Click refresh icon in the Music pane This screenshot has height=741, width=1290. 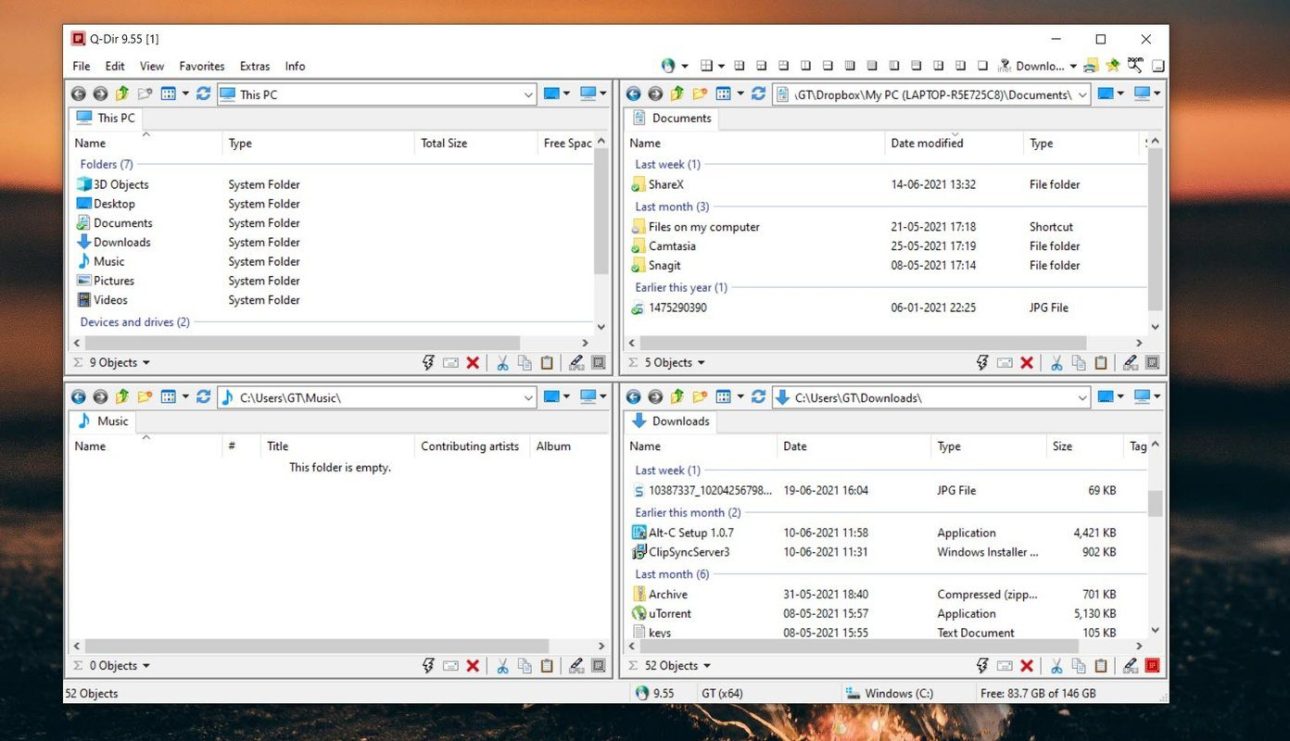click(x=203, y=397)
